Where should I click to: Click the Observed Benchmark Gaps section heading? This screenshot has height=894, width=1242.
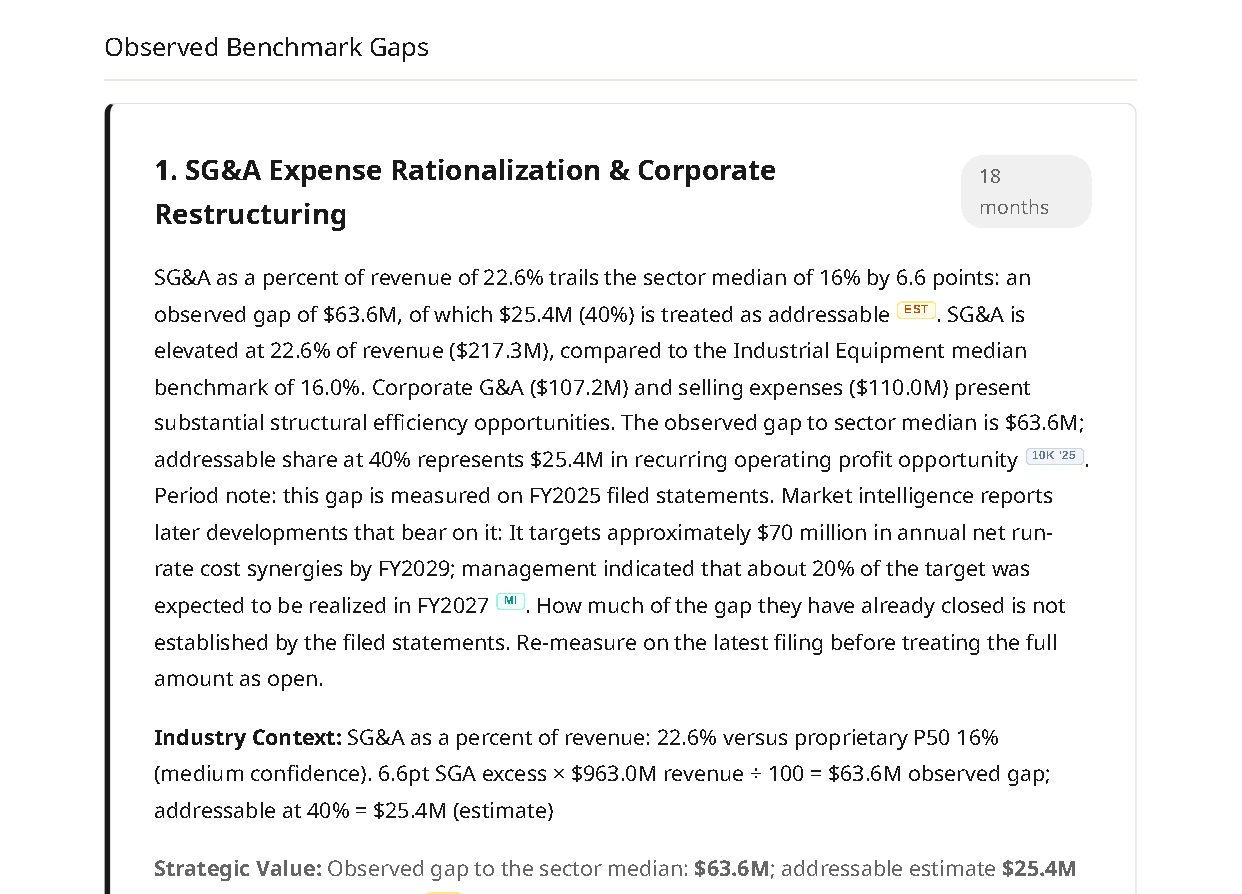click(267, 47)
